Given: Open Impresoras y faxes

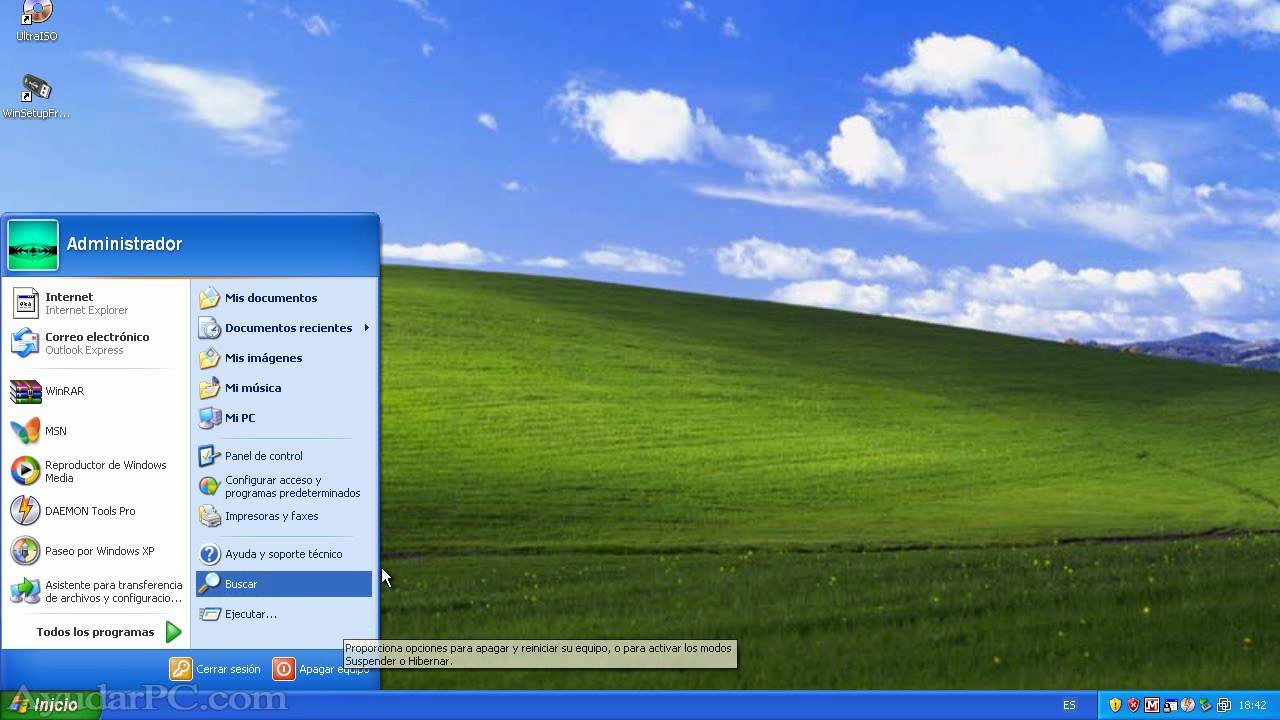Looking at the screenshot, I should [284, 516].
